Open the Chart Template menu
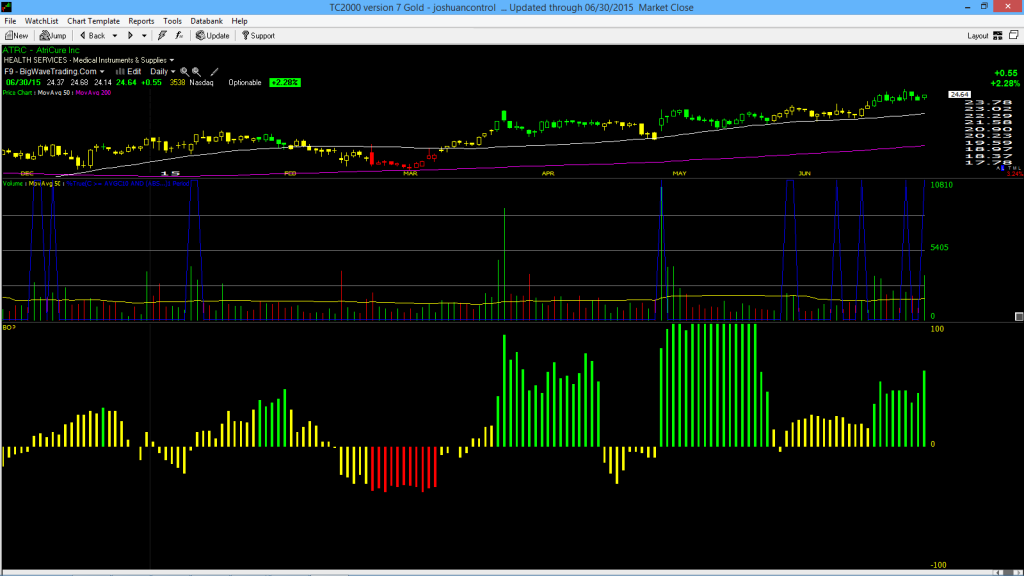The height and width of the screenshot is (576, 1024). [93, 21]
